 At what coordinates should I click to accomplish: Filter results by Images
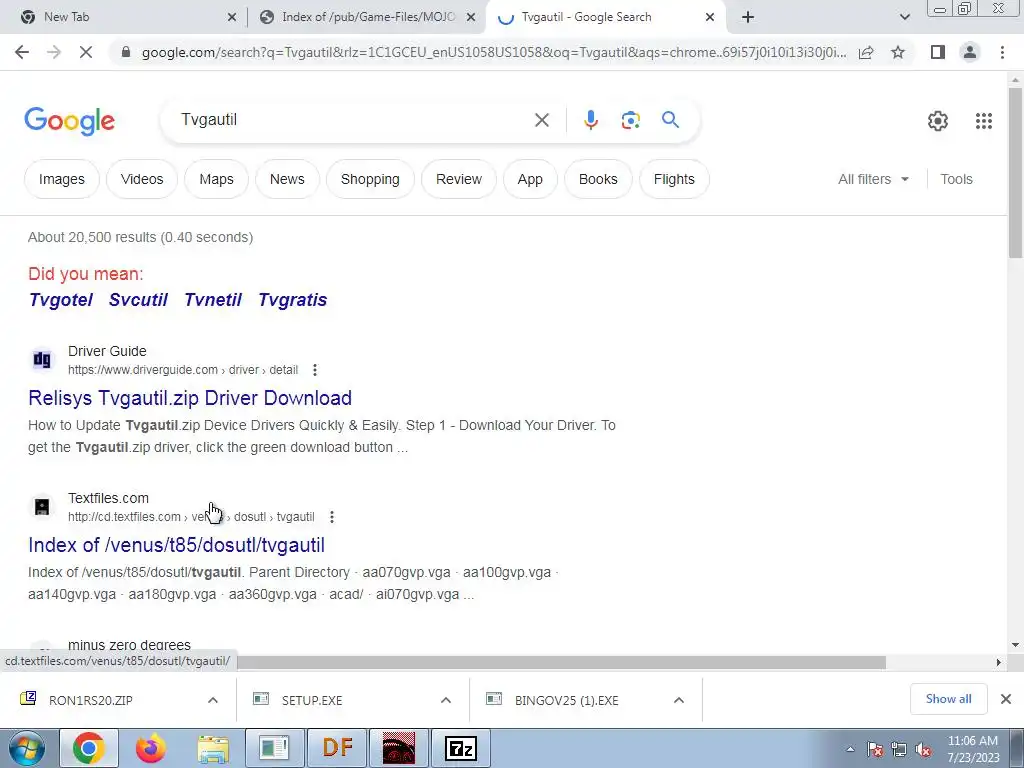pyautogui.click(x=61, y=179)
